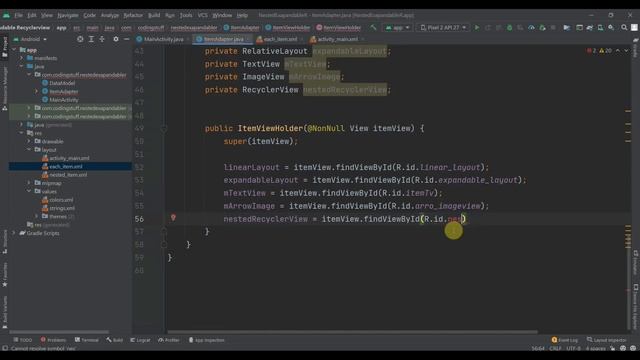The width and height of the screenshot is (640, 360).
Task: Click the fold toggle at line 49
Action: coord(164,129)
